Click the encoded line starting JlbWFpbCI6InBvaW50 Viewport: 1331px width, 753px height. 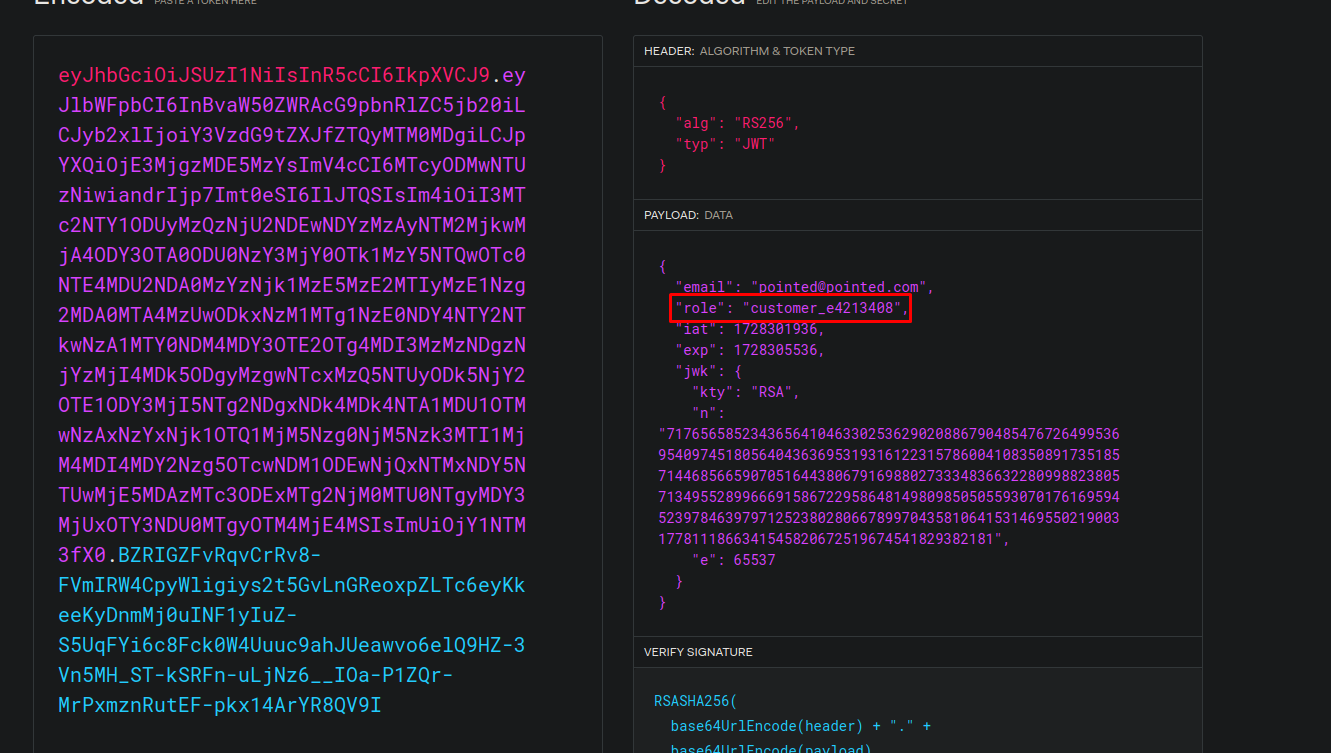coord(292,105)
